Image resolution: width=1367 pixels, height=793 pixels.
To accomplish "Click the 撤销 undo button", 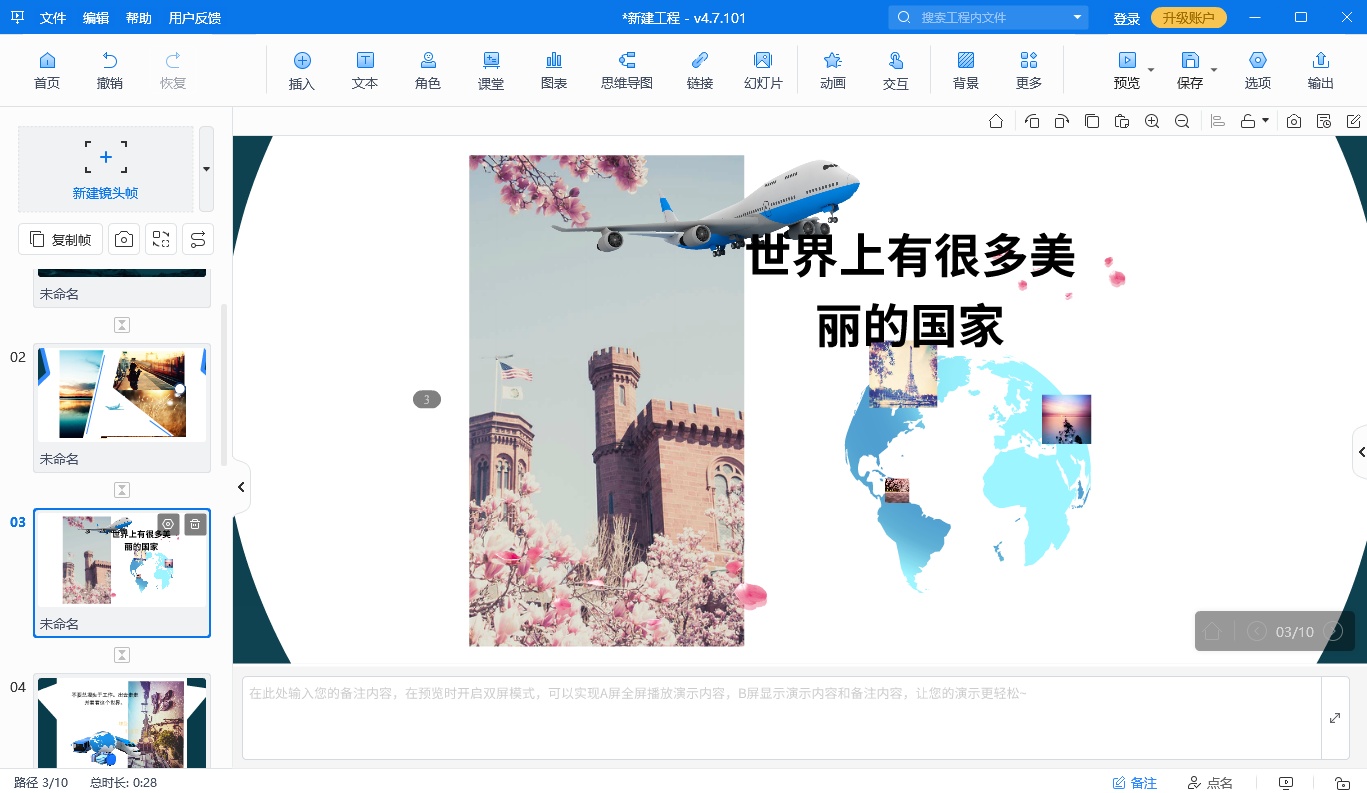I will [110, 71].
